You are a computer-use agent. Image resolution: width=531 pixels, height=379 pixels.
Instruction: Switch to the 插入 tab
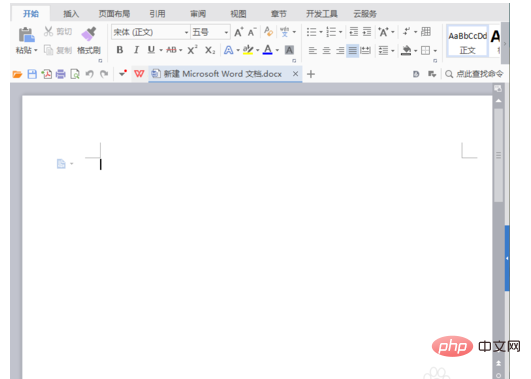point(71,14)
